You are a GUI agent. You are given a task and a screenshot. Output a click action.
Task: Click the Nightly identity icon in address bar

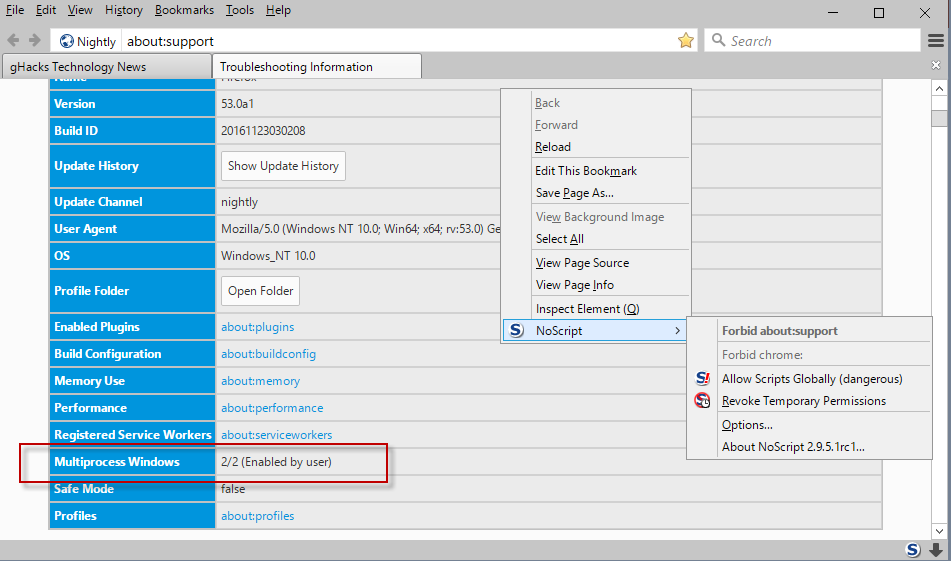pyautogui.click(x=67, y=41)
